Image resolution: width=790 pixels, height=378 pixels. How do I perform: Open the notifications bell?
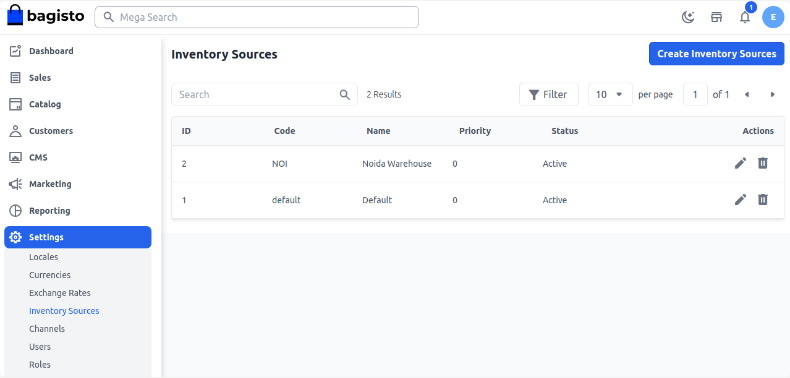point(745,17)
